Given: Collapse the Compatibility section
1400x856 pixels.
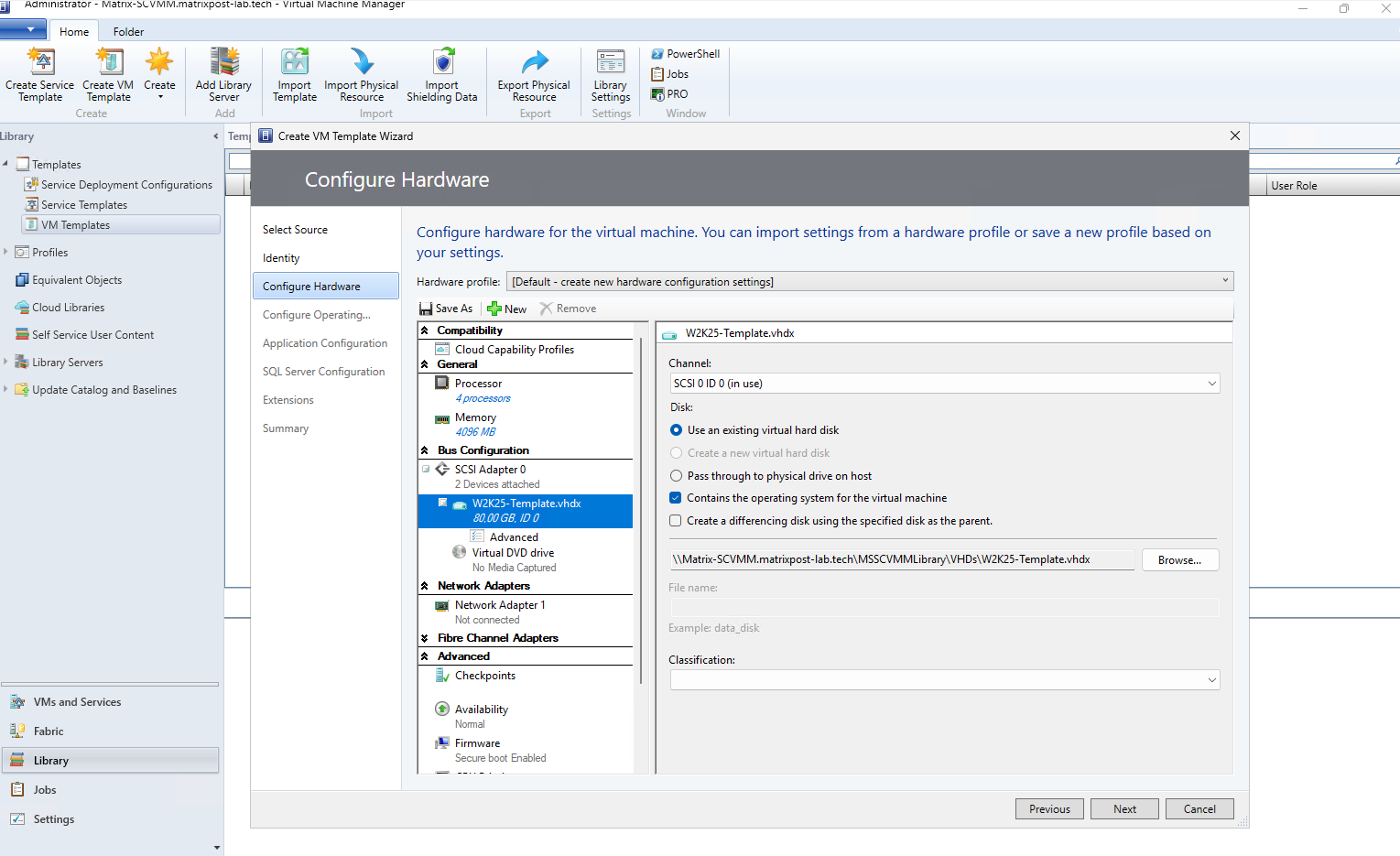Looking at the screenshot, I should pyautogui.click(x=425, y=330).
